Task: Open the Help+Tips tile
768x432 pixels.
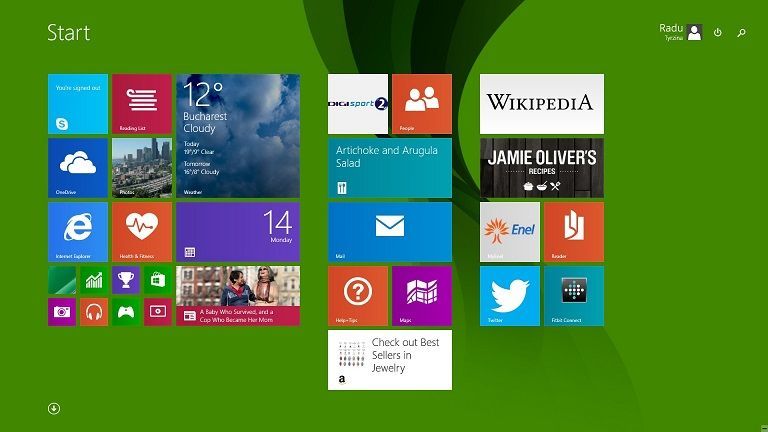Action: click(358, 296)
